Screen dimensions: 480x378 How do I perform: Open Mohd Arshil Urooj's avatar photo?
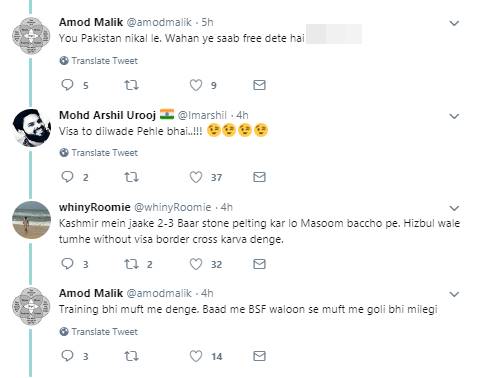tap(31, 128)
